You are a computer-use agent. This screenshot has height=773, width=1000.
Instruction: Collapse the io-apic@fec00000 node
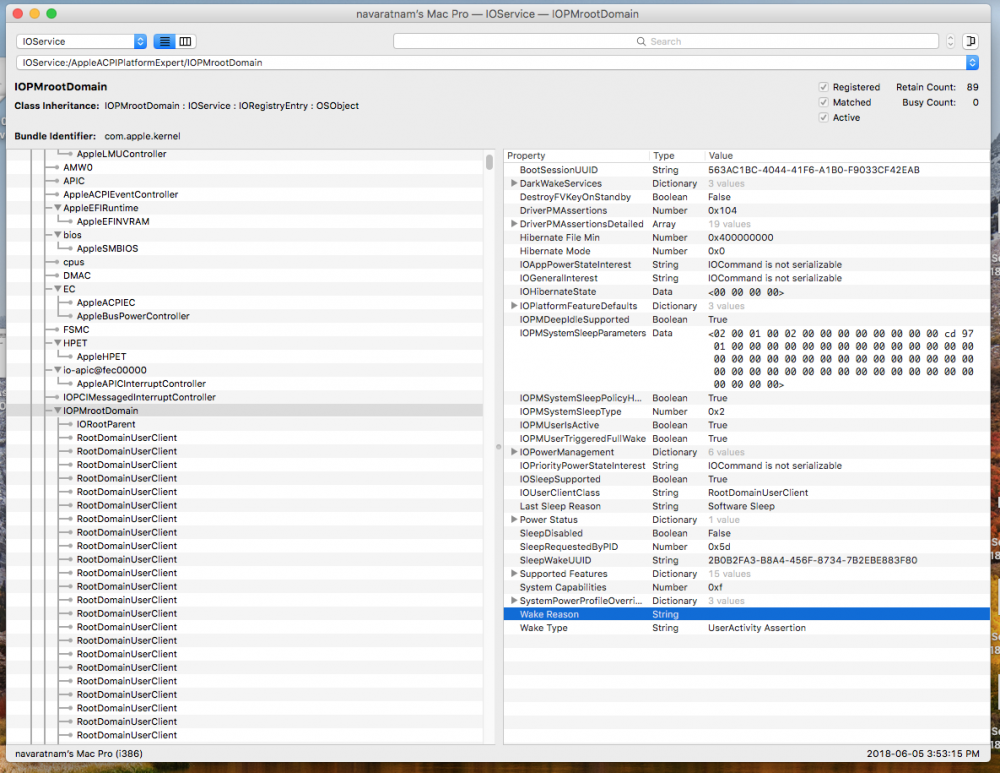pos(57,370)
